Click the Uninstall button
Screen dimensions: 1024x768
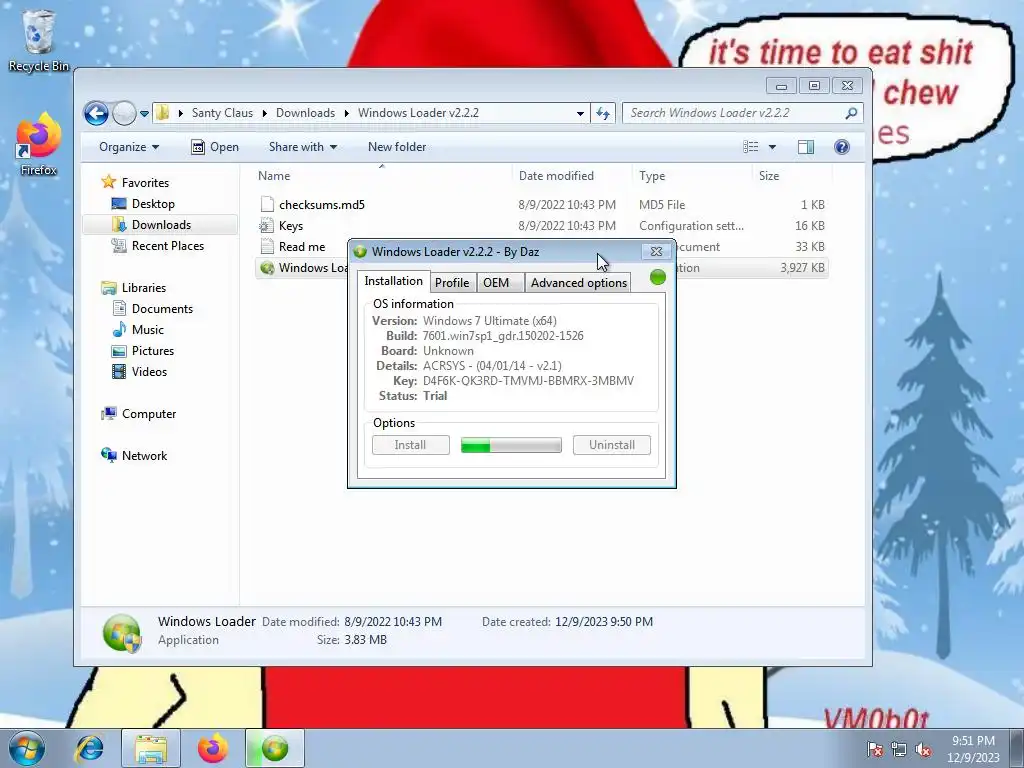pos(612,445)
